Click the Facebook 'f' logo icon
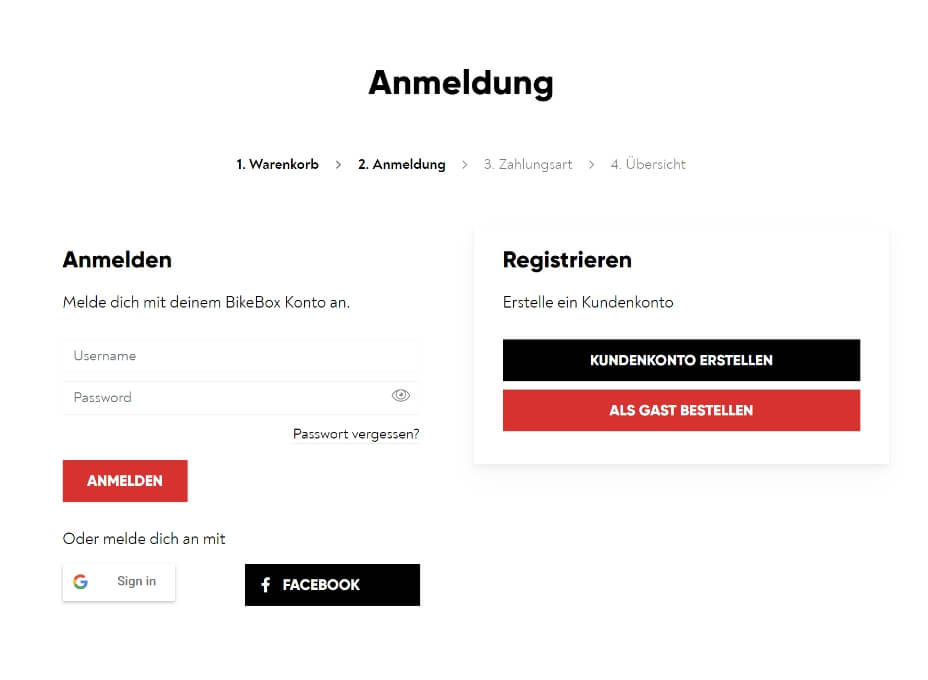 [265, 585]
